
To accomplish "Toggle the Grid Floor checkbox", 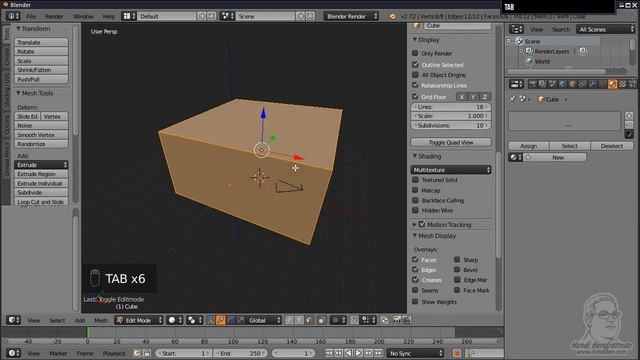I will [415, 97].
